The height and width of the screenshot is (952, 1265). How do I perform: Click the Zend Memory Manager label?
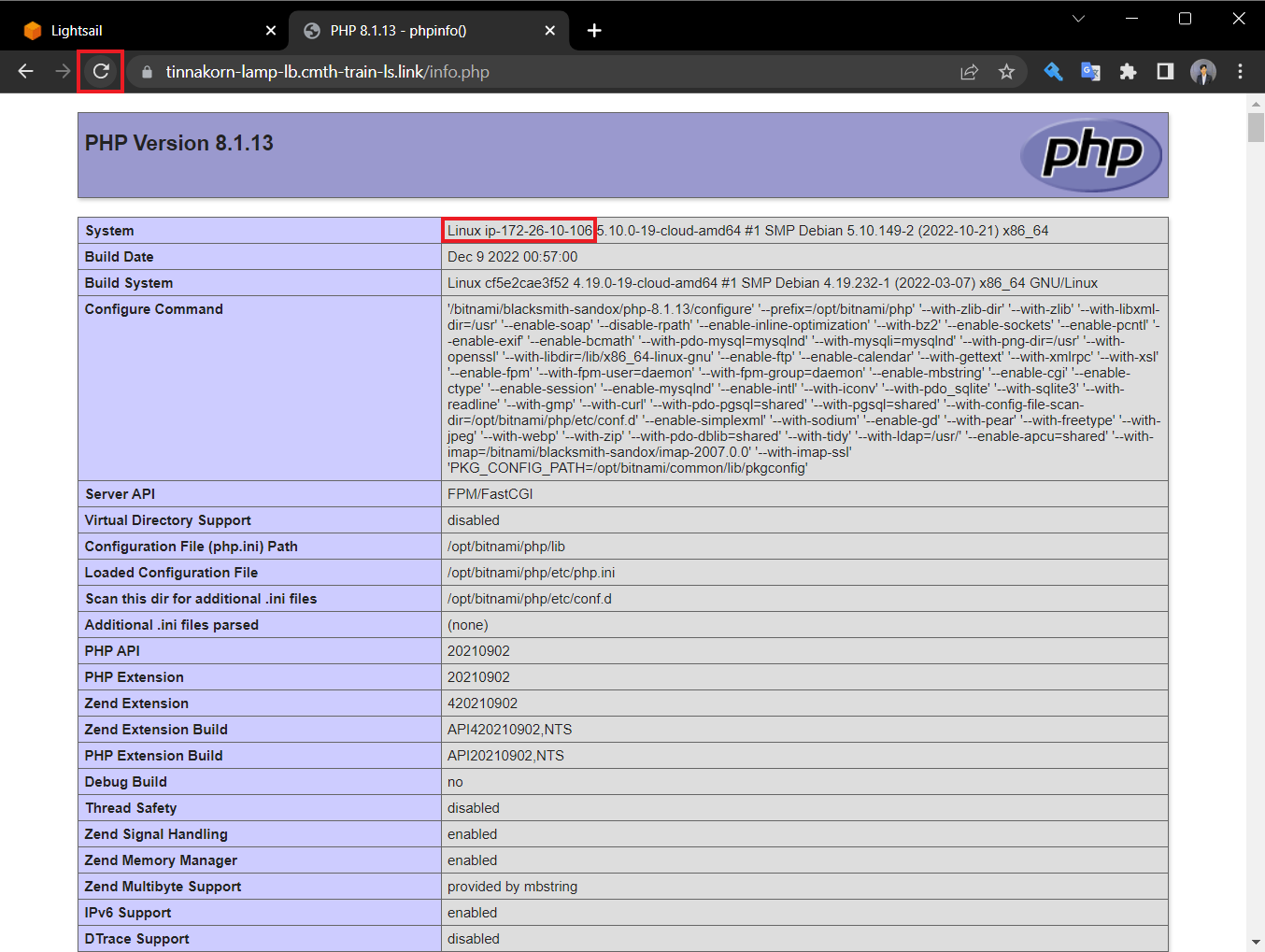pos(161,860)
